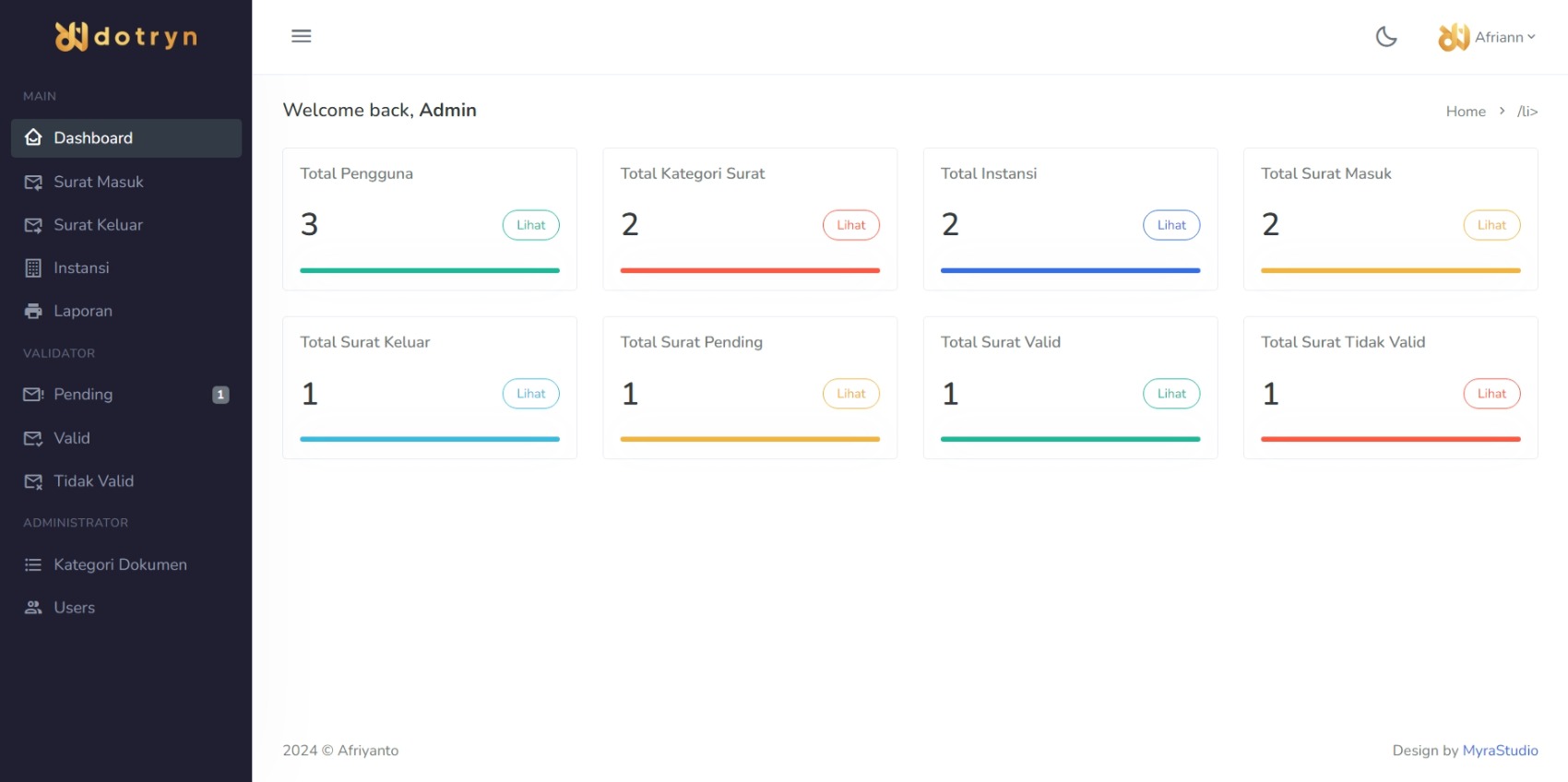The width and height of the screenshot is (1568, 782).
Task: Open the Valid validator menu item
Action: 72,438
